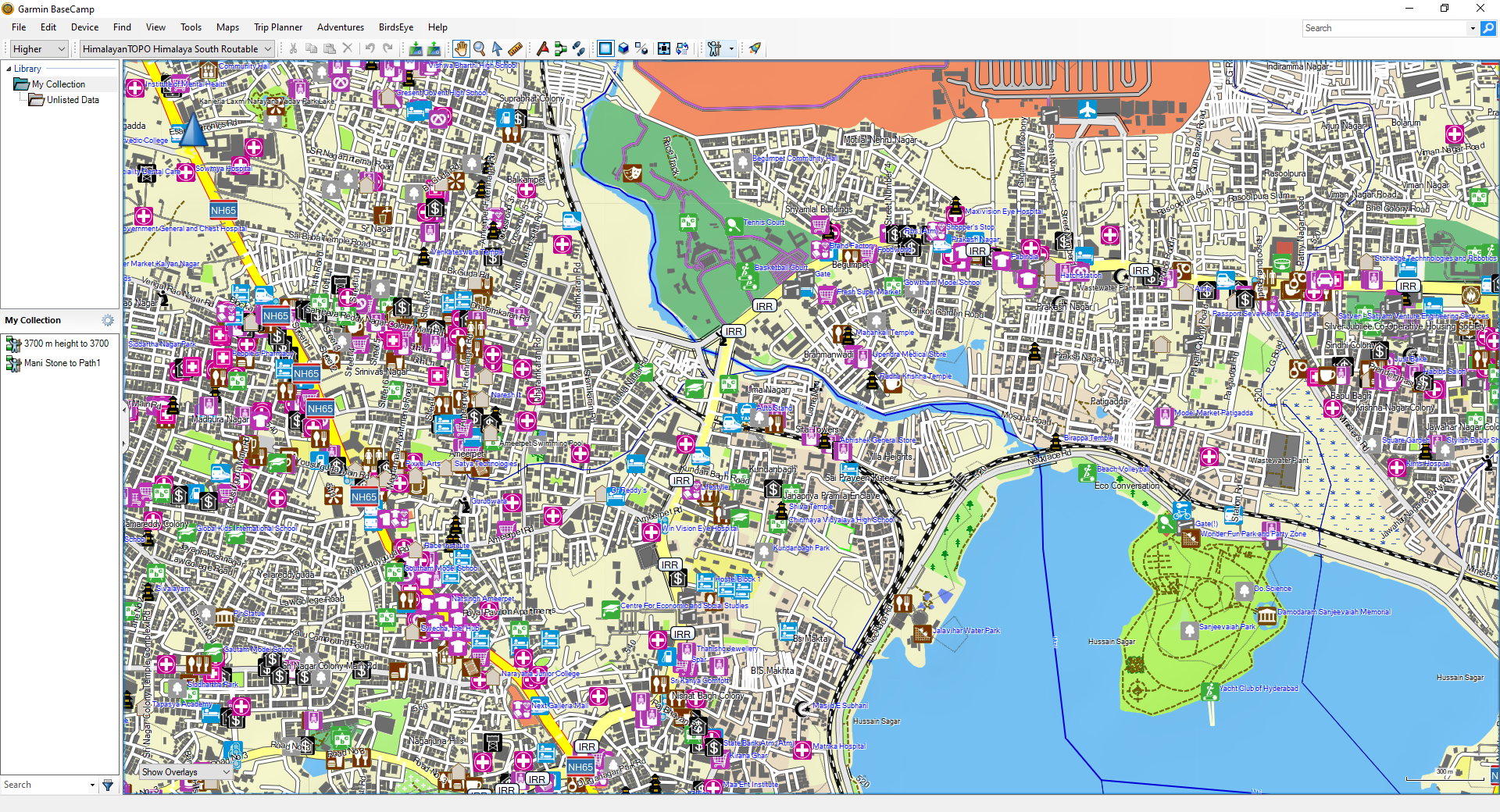
Task: Select the Hand pan tool
Action: pos(461,48)
